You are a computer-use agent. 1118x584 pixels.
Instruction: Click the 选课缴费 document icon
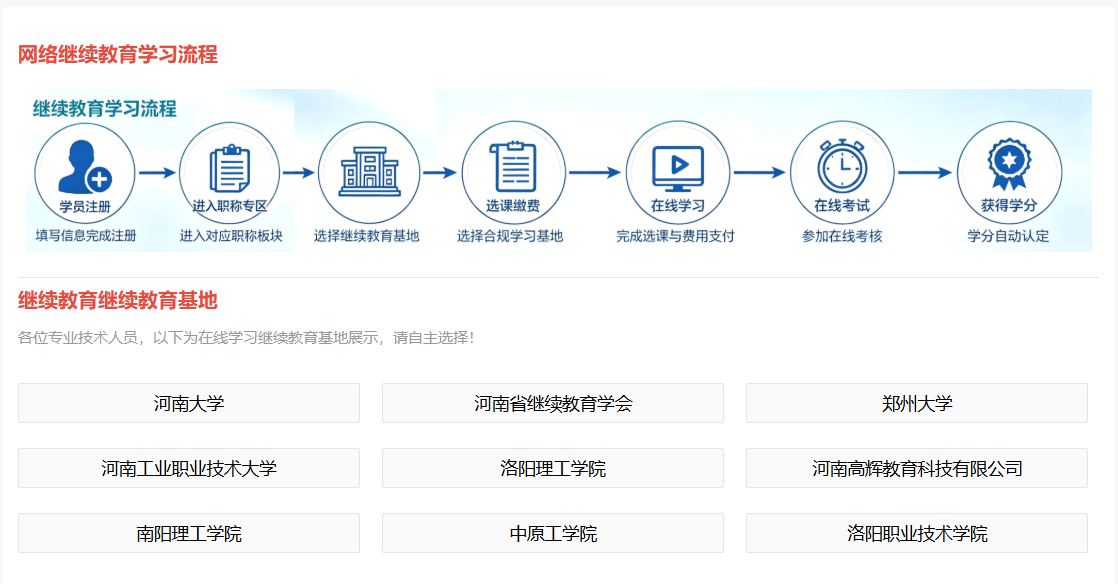[x=513, y=167]
